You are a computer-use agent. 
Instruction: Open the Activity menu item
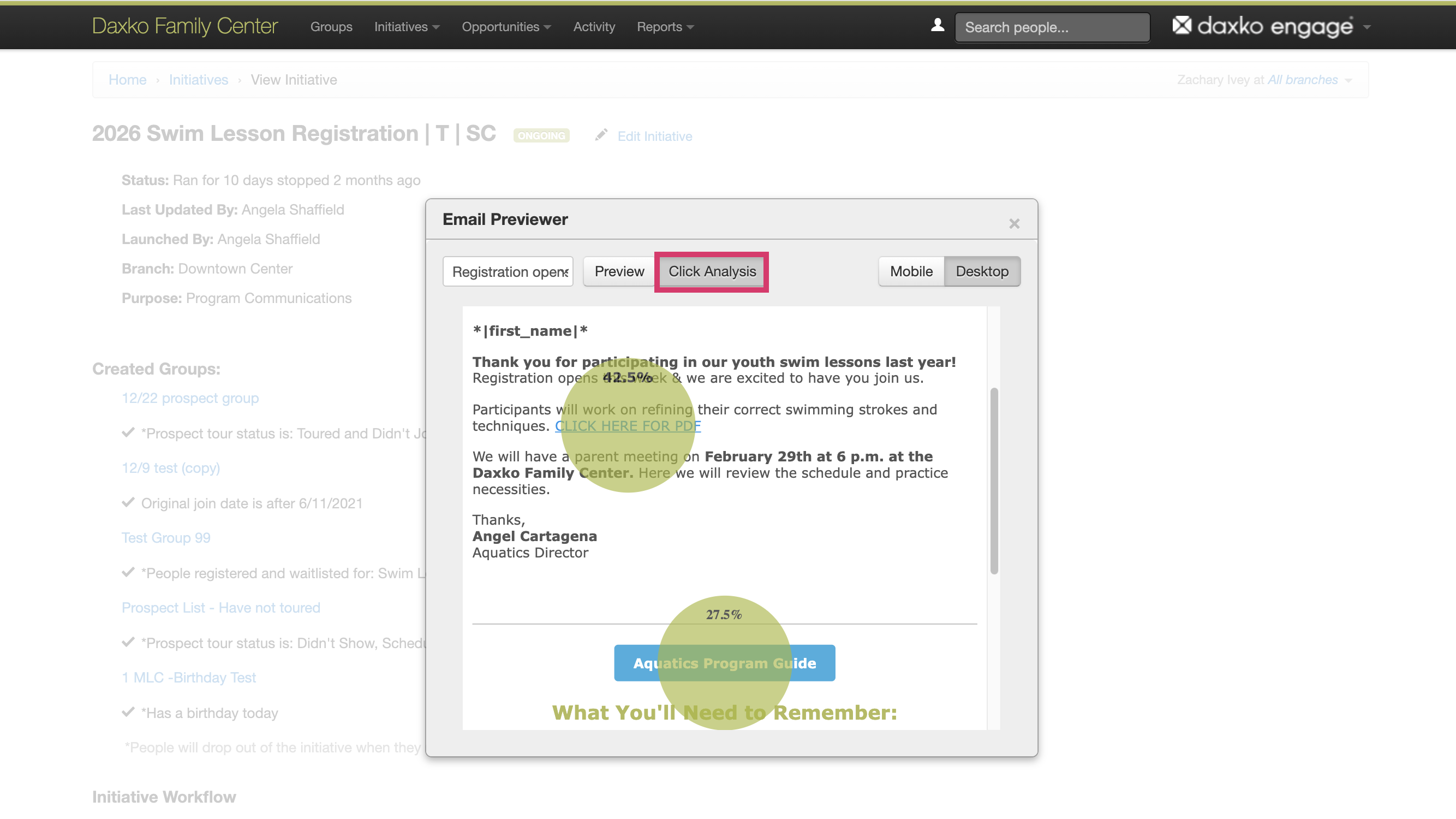(x=594, y=27)
